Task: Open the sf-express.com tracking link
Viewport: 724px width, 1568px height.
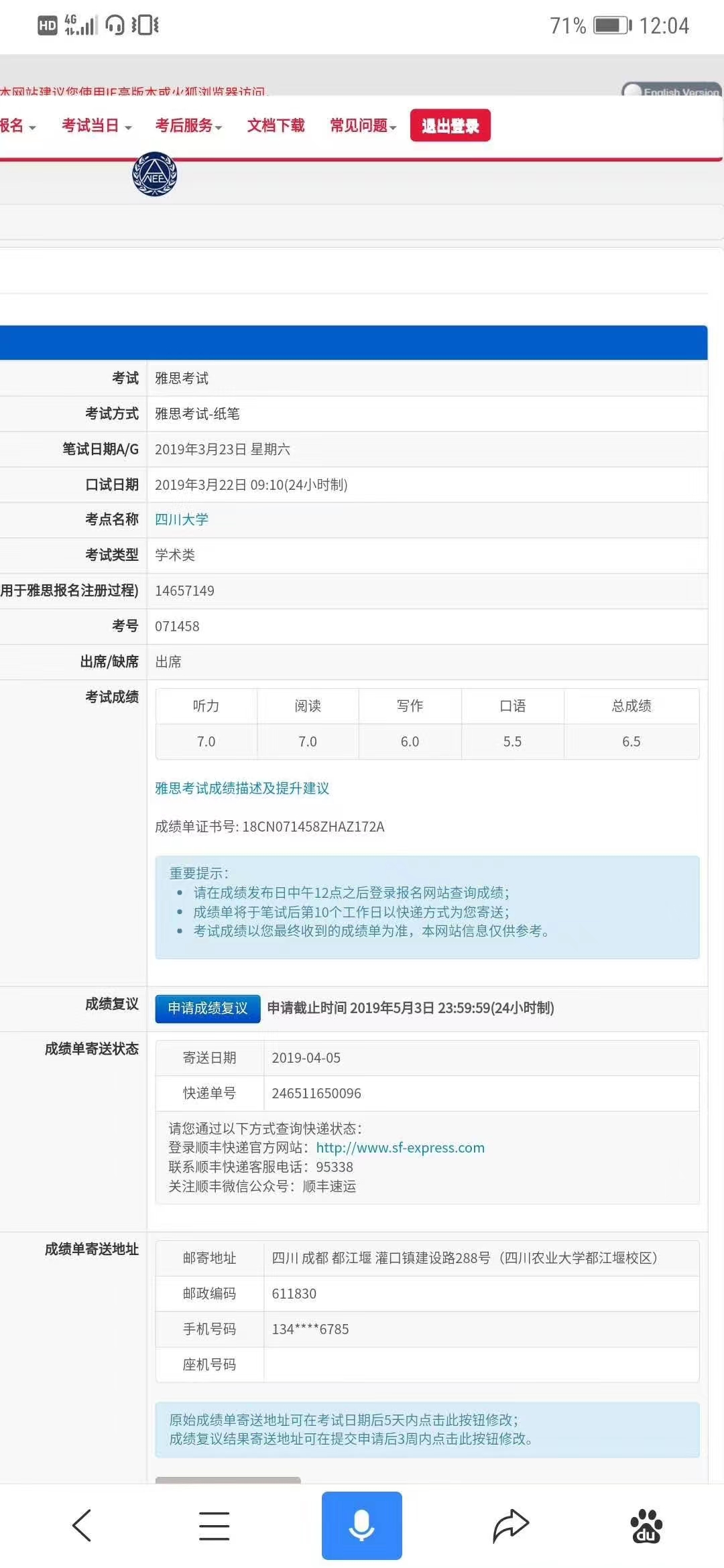Action: (400, 1147)
